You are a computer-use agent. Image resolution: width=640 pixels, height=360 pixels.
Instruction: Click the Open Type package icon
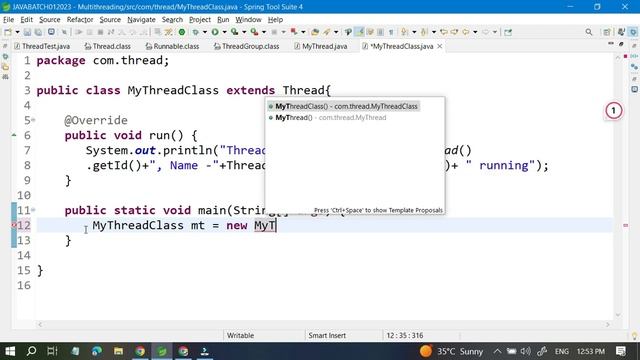[315, 32]
